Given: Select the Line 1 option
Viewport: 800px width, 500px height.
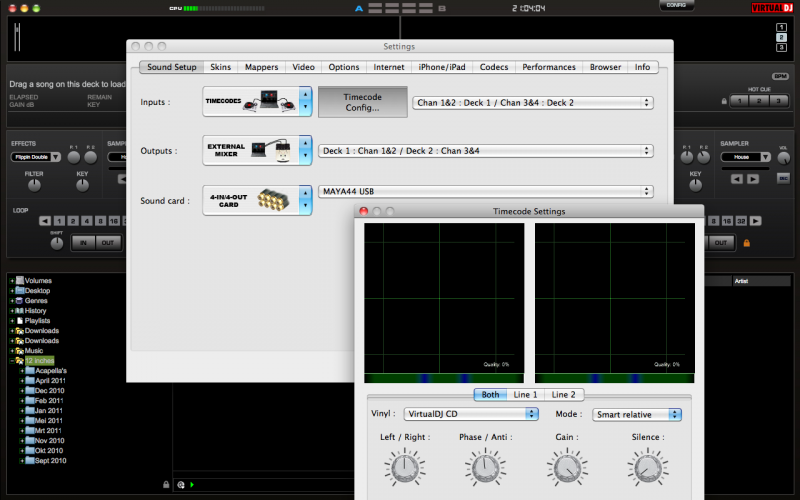Looking at the screenshot, I should (x=525, y=394).
